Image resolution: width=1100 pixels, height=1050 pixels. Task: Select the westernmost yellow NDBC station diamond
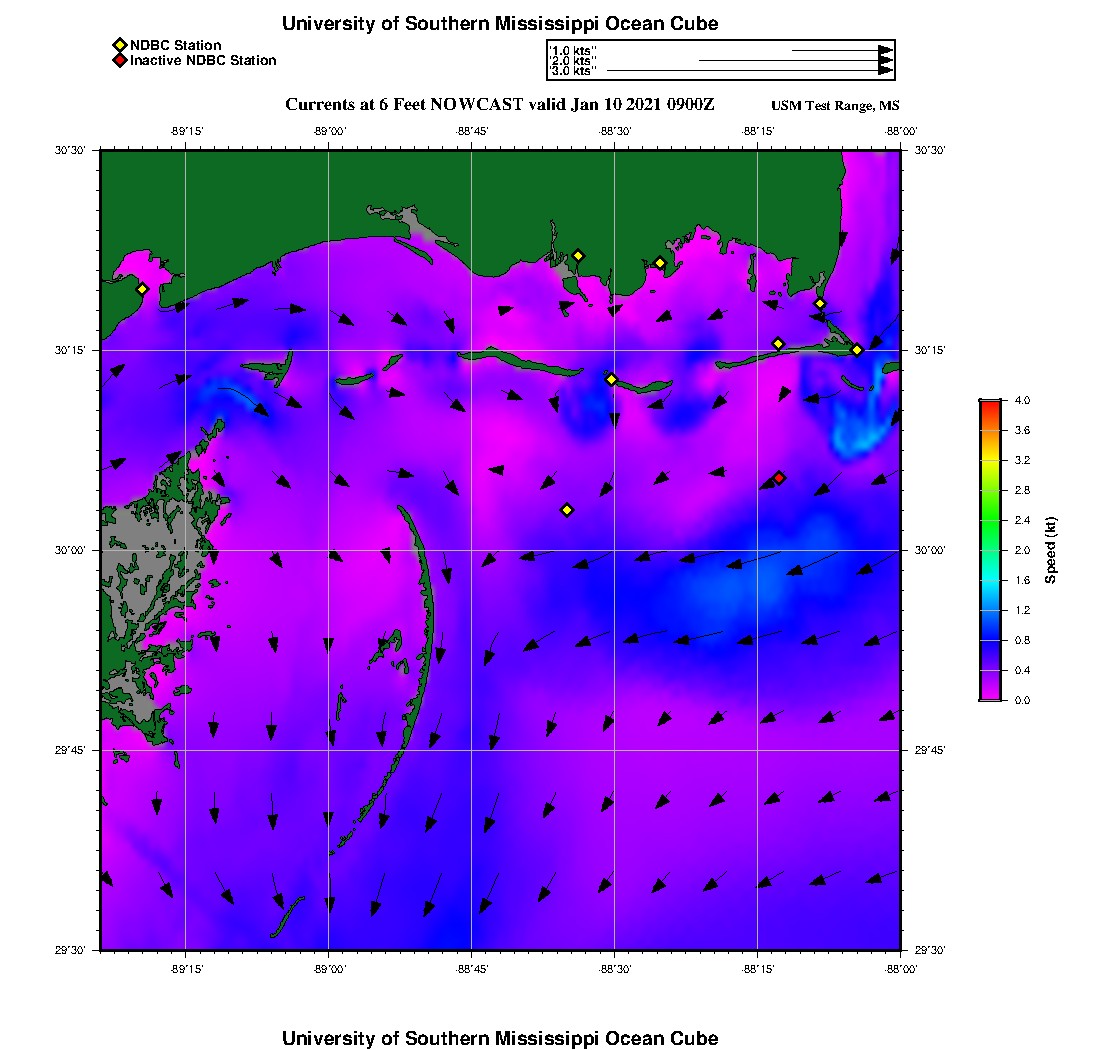coord(142,289)
